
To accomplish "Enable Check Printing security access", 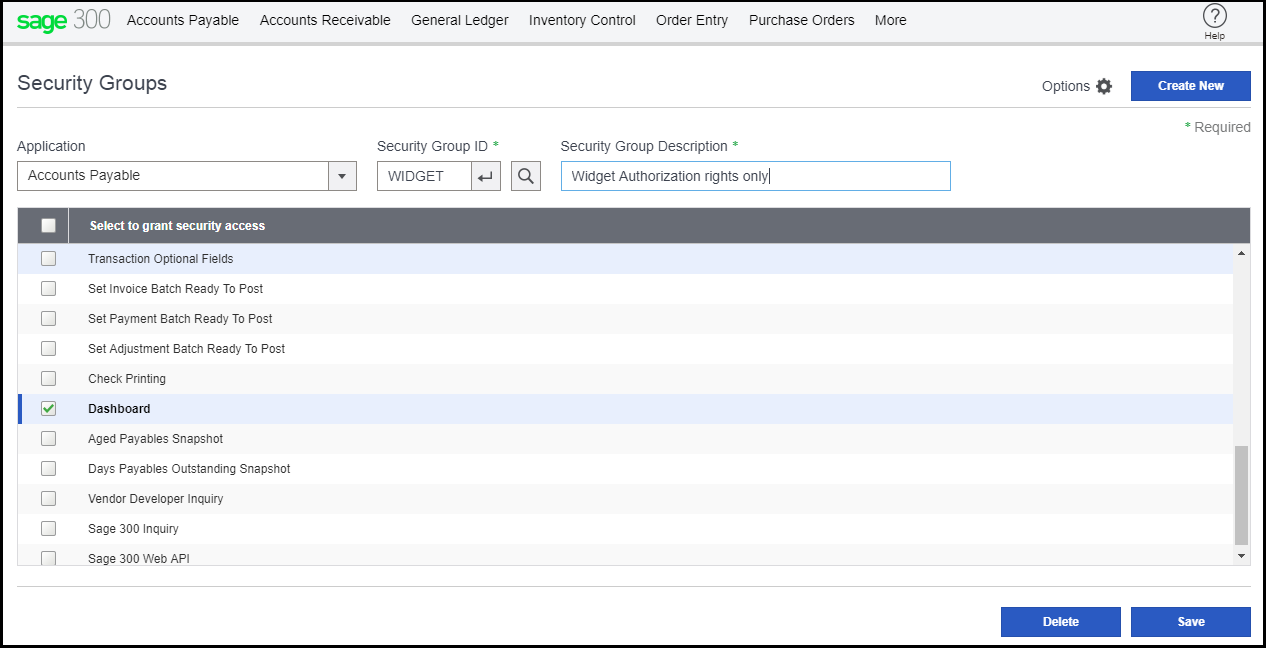I will [x=48, y=378].
